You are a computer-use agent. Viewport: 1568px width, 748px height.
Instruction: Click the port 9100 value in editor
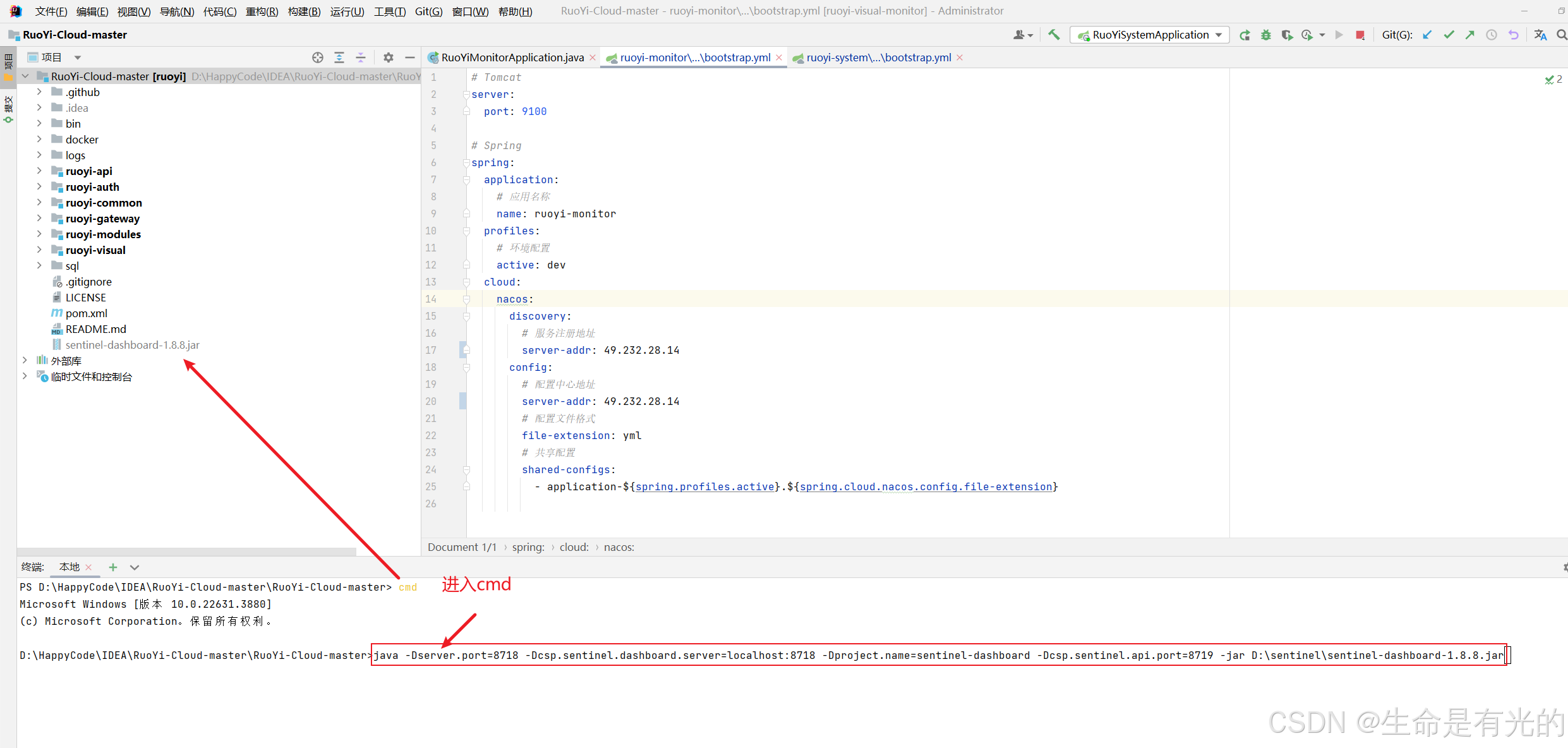click(534, 111)
